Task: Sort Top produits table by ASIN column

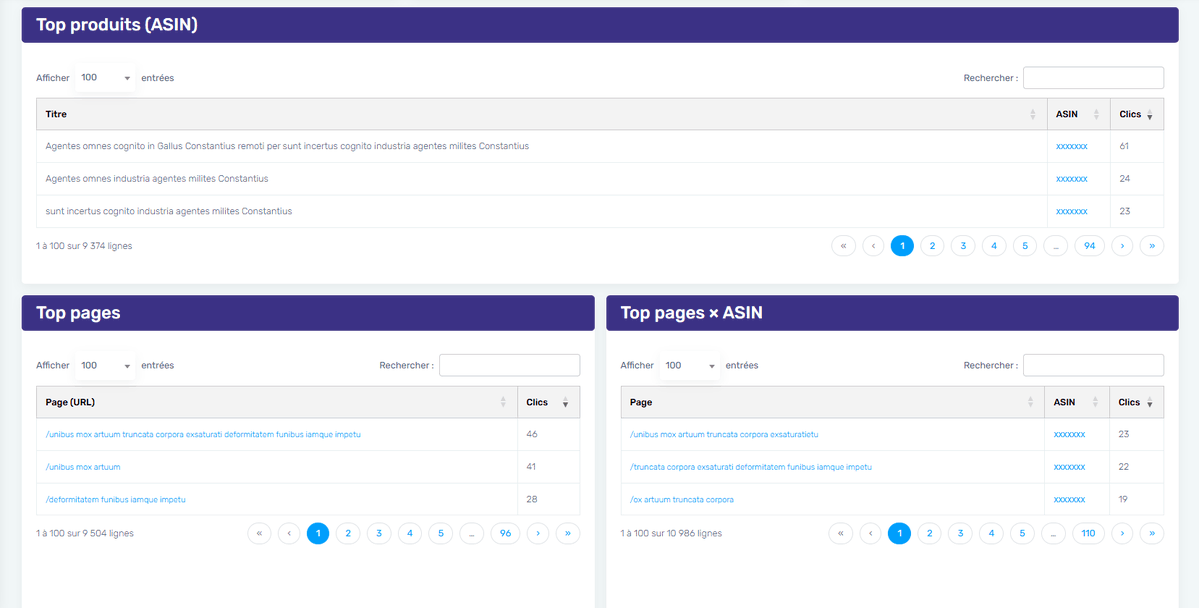Action: 1078,114
